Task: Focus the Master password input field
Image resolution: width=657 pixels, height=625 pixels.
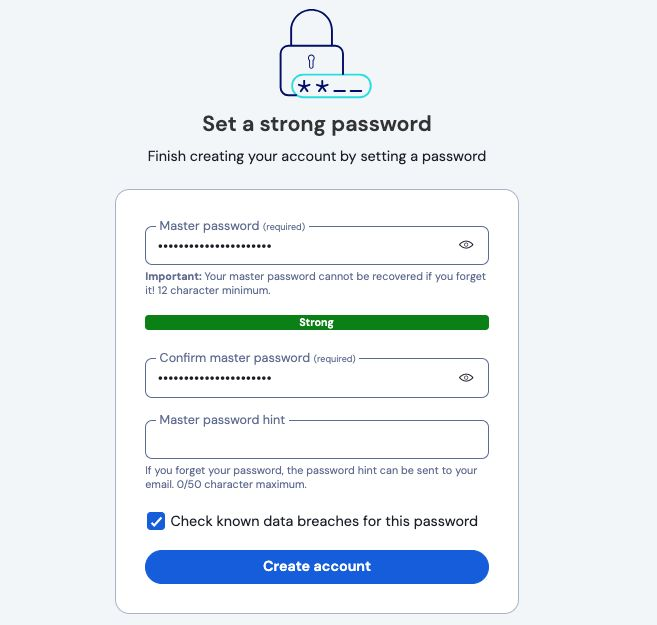Action: (300, 245)
